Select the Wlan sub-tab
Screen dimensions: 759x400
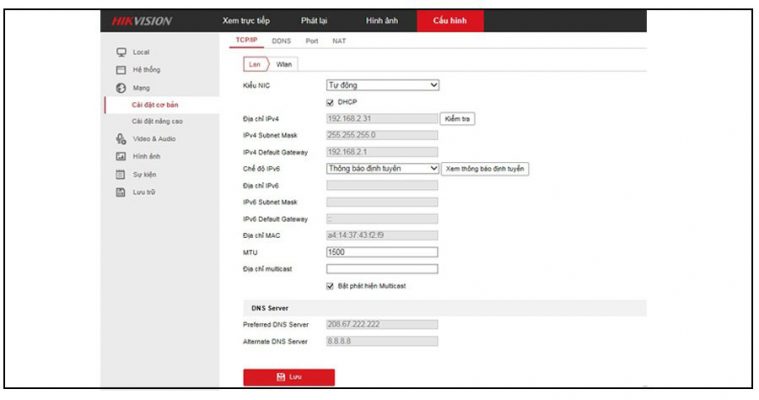pyautogui.click(x=285, y=64)
